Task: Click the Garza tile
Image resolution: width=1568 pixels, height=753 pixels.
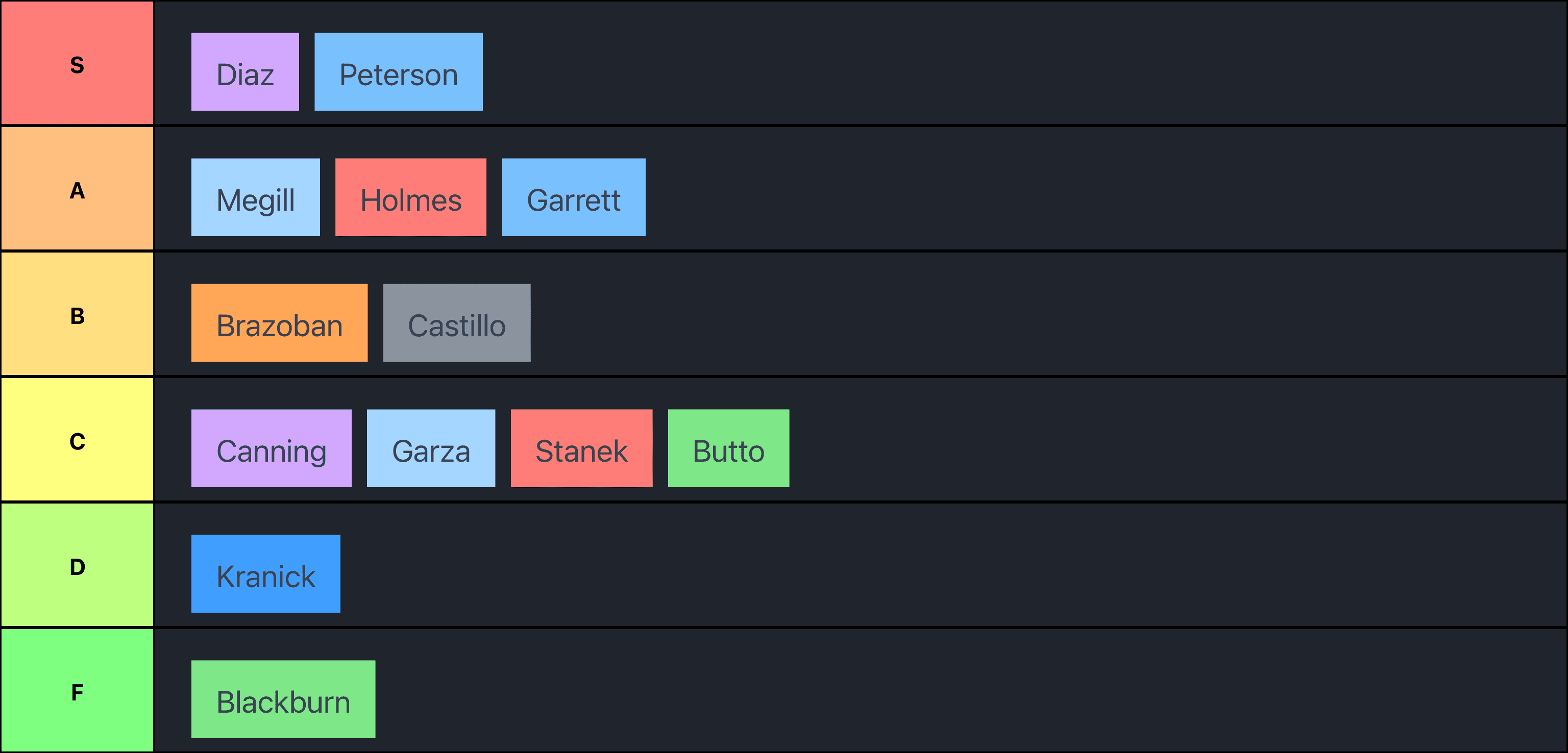Action: 431,448
